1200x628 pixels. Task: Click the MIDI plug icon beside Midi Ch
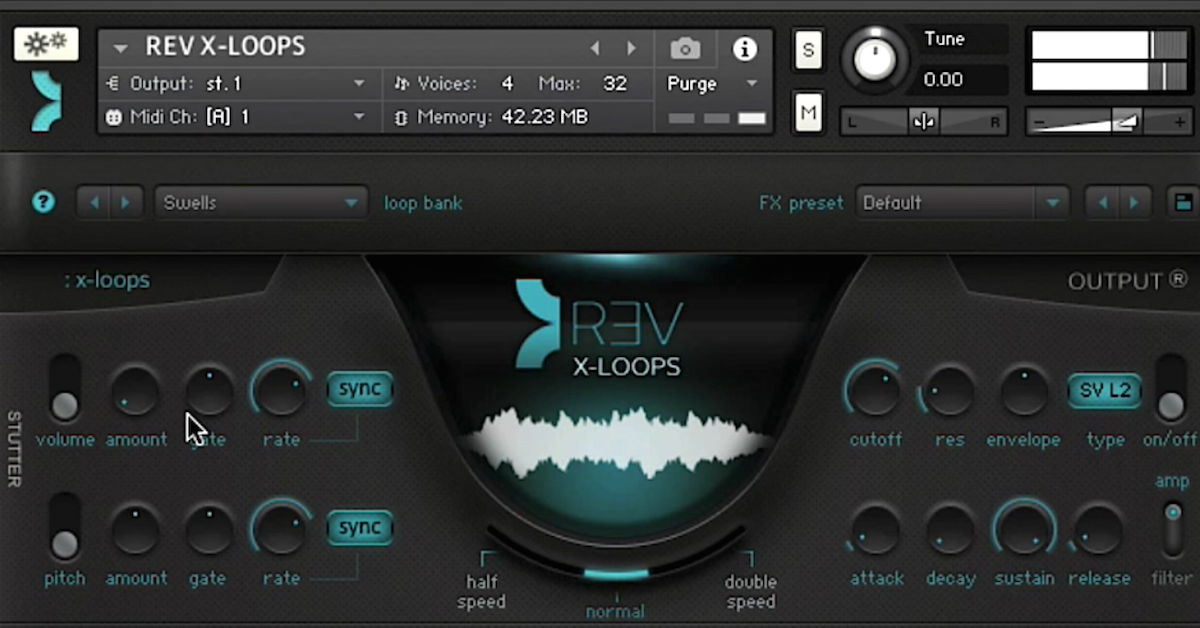(x=113, y=117)
